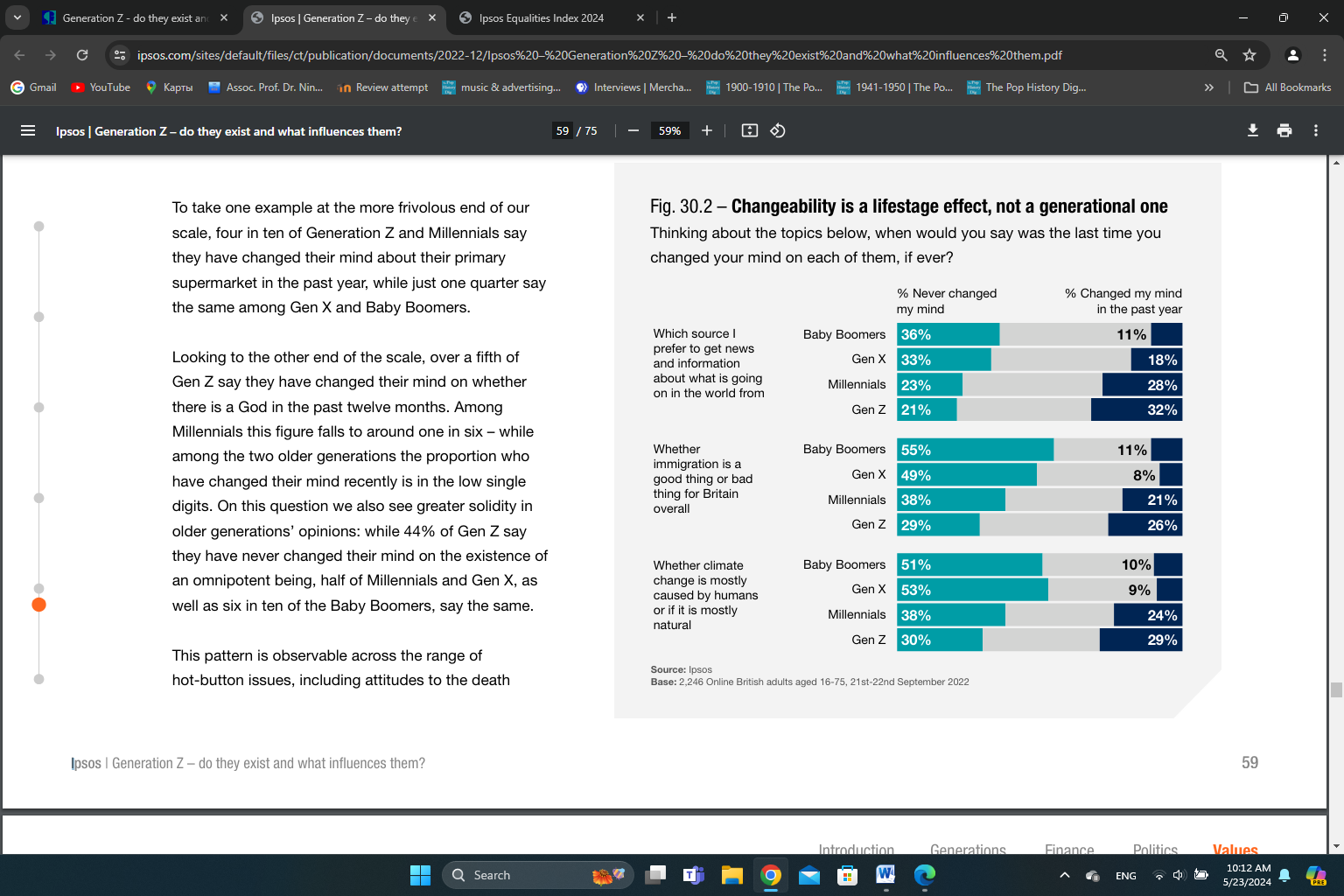1344x896 pixels.
Task: Reload the current page
Action: 82,55
